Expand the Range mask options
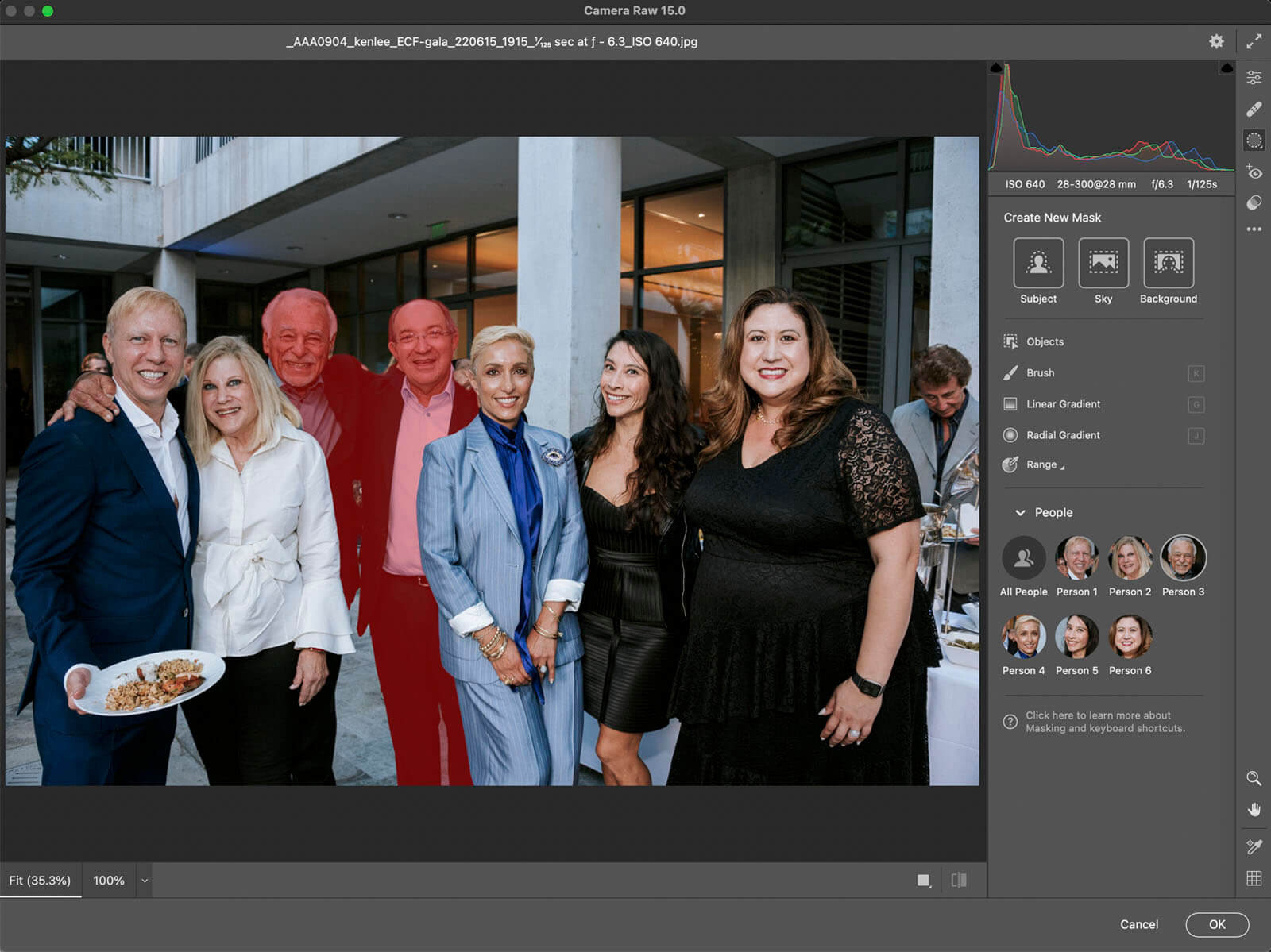 (x=1044, y=465)
